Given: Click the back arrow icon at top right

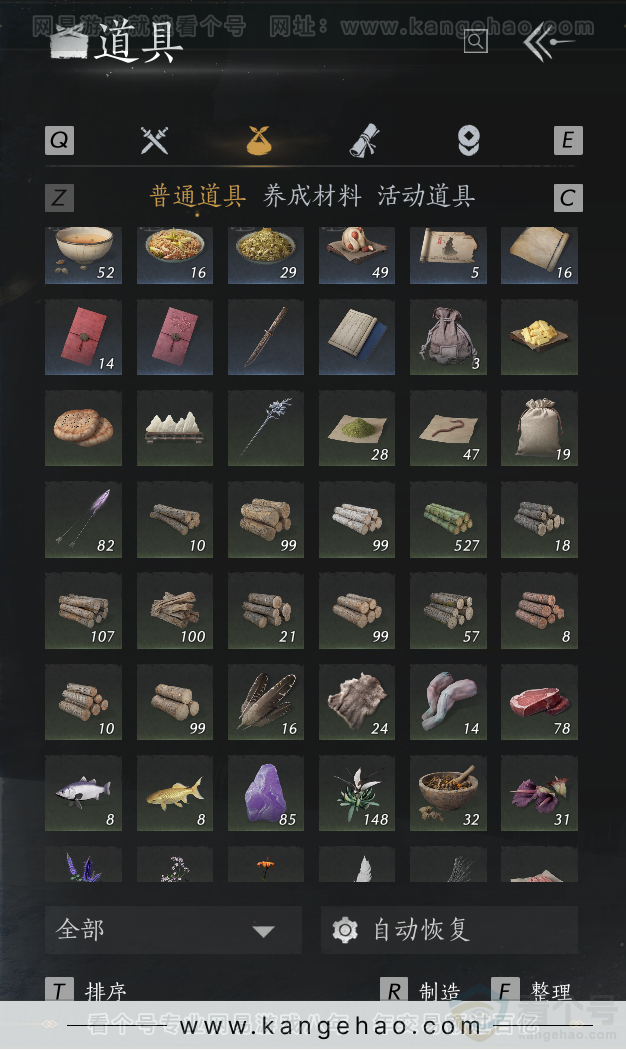Looking at the screenshot, I should (x=548, y=42).
